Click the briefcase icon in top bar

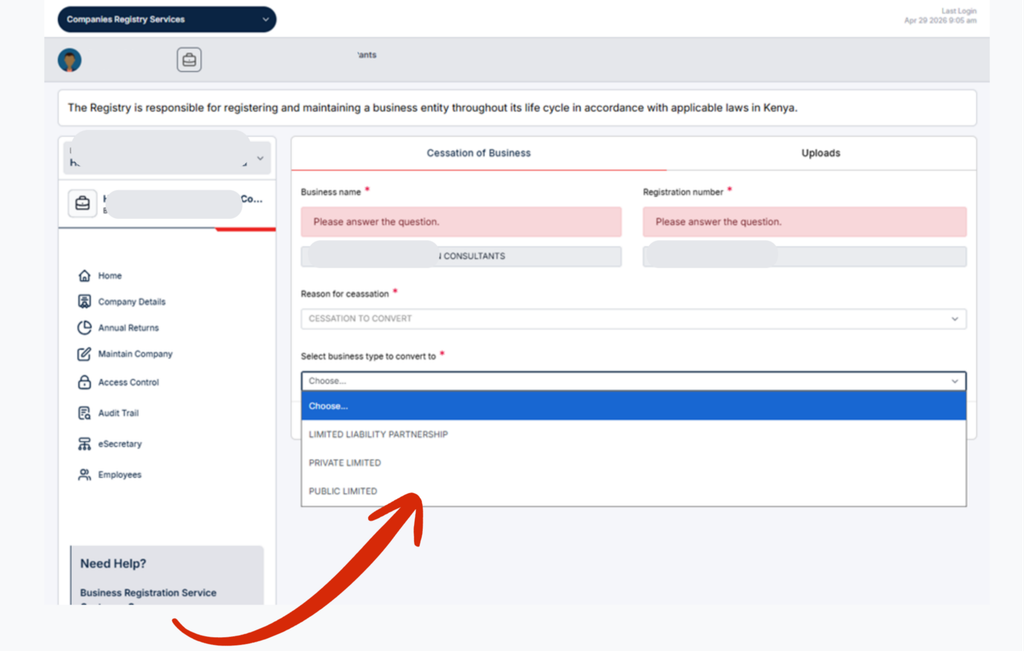(x=189, y=60)
